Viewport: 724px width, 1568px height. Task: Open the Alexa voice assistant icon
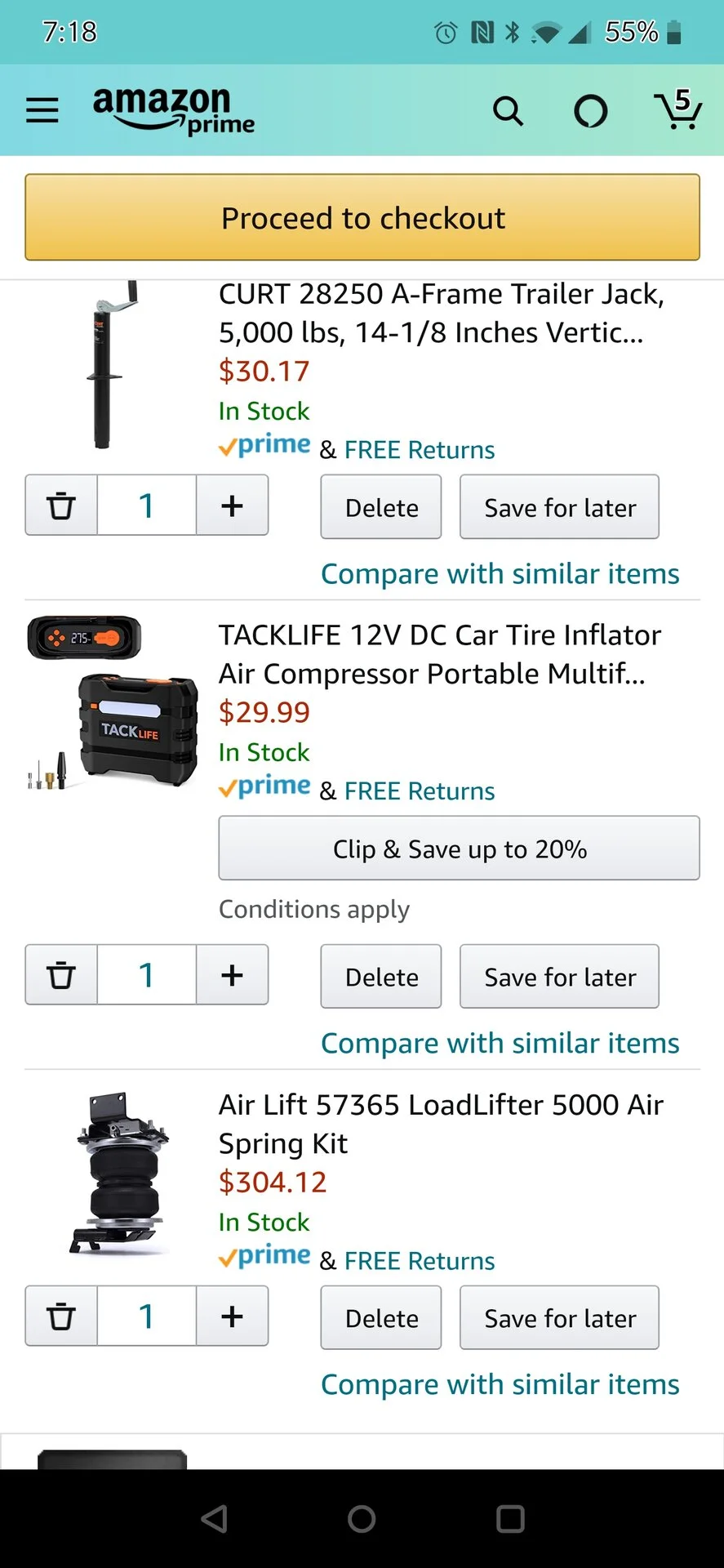[x=591, y=111]
